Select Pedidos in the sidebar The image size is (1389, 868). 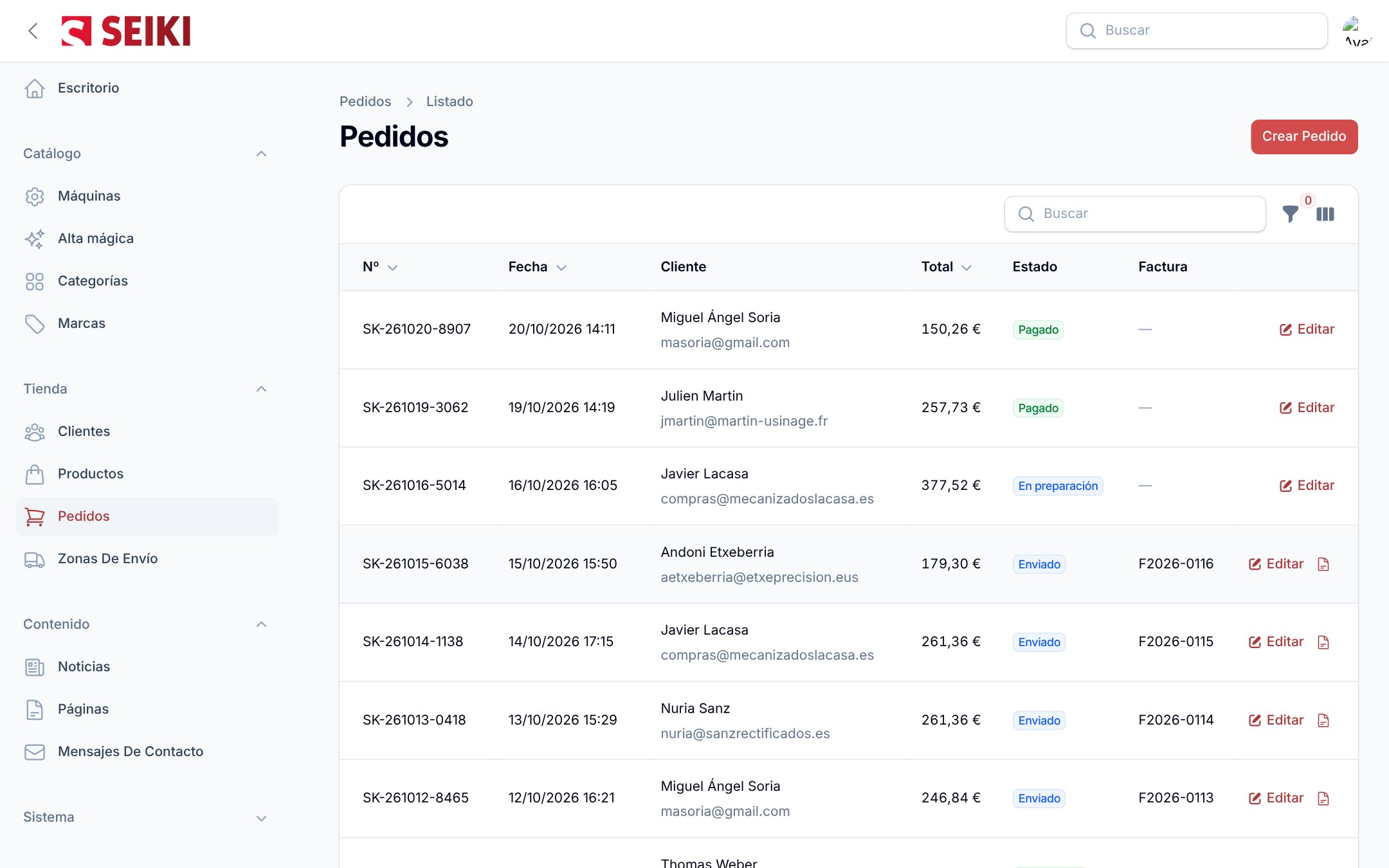point(147,516)
